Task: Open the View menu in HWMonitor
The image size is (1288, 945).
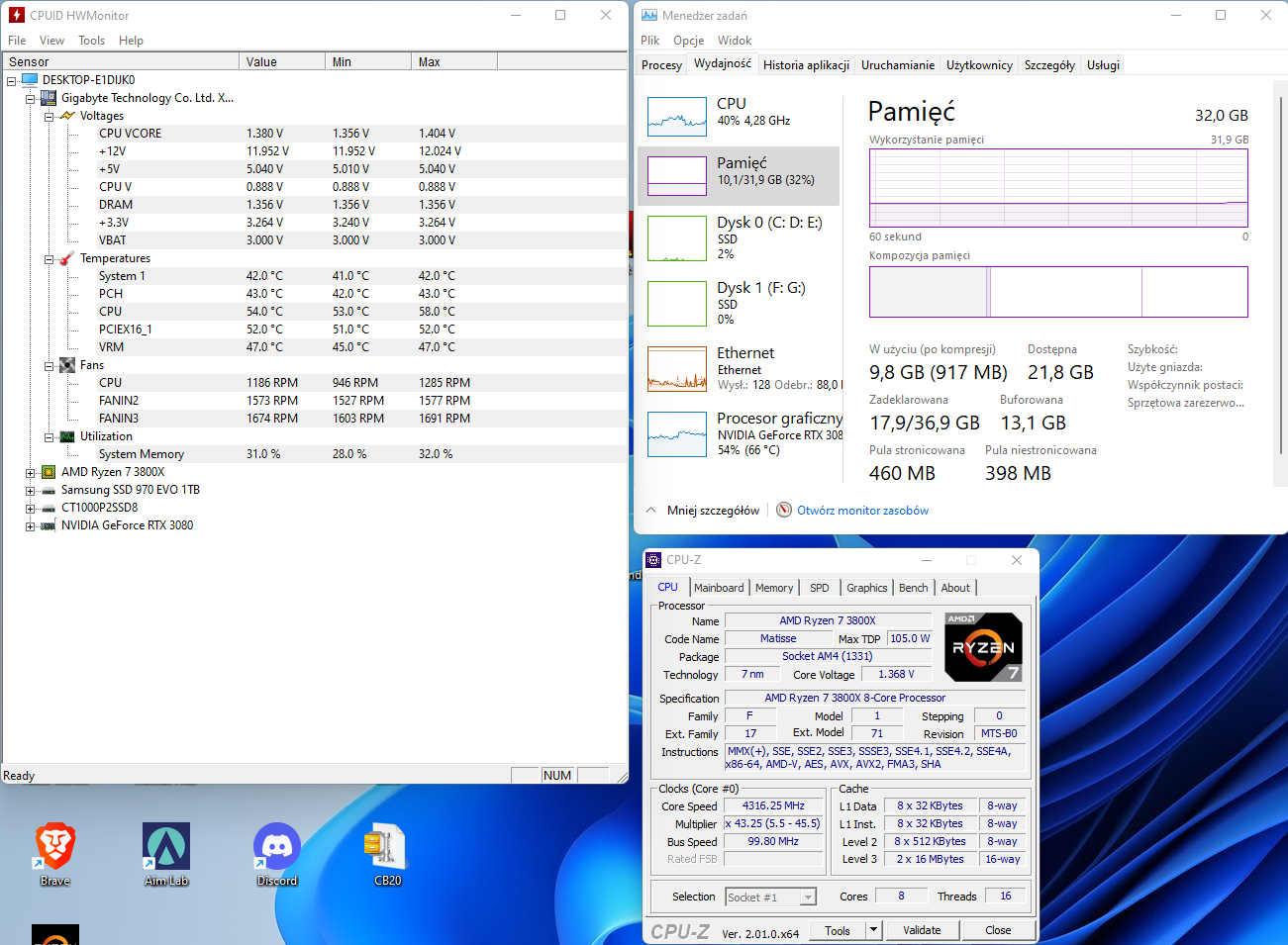Action: click(x=51, y=41)
